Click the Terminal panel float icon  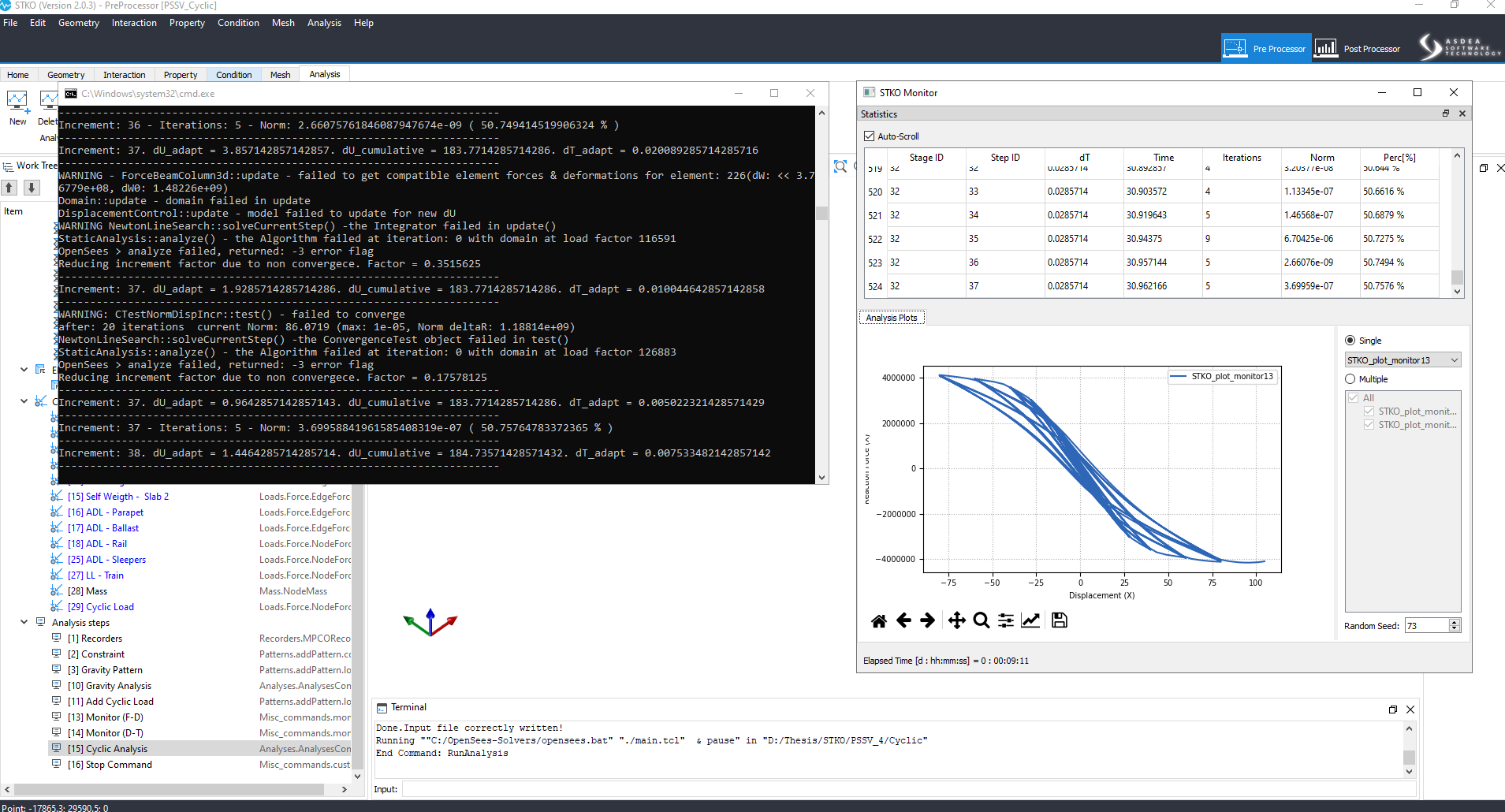click(1393, 710)
